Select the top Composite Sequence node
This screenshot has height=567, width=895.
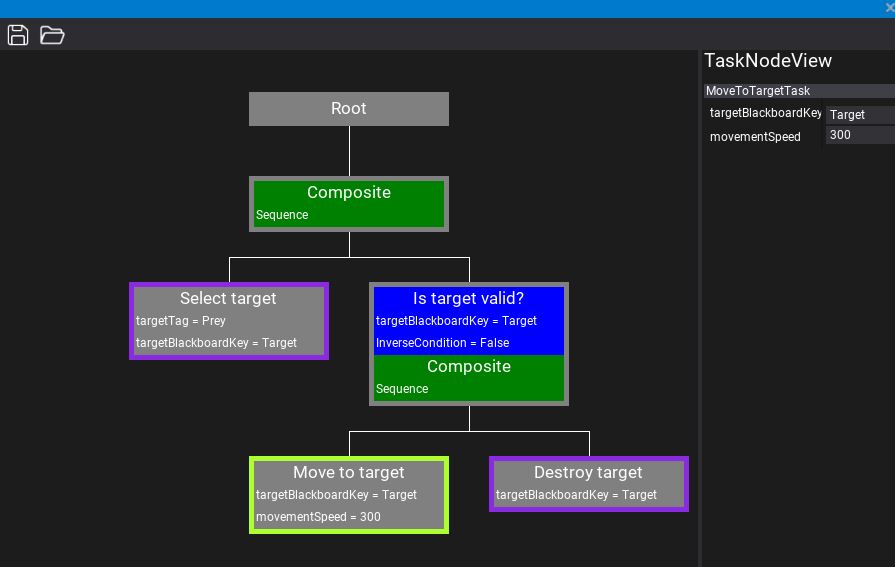[x=349, y=204]
